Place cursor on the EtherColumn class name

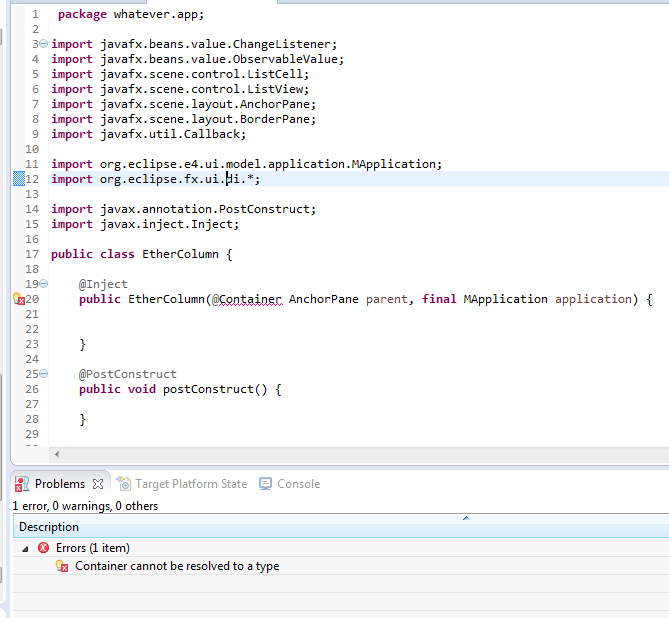[x=180, y=254]
